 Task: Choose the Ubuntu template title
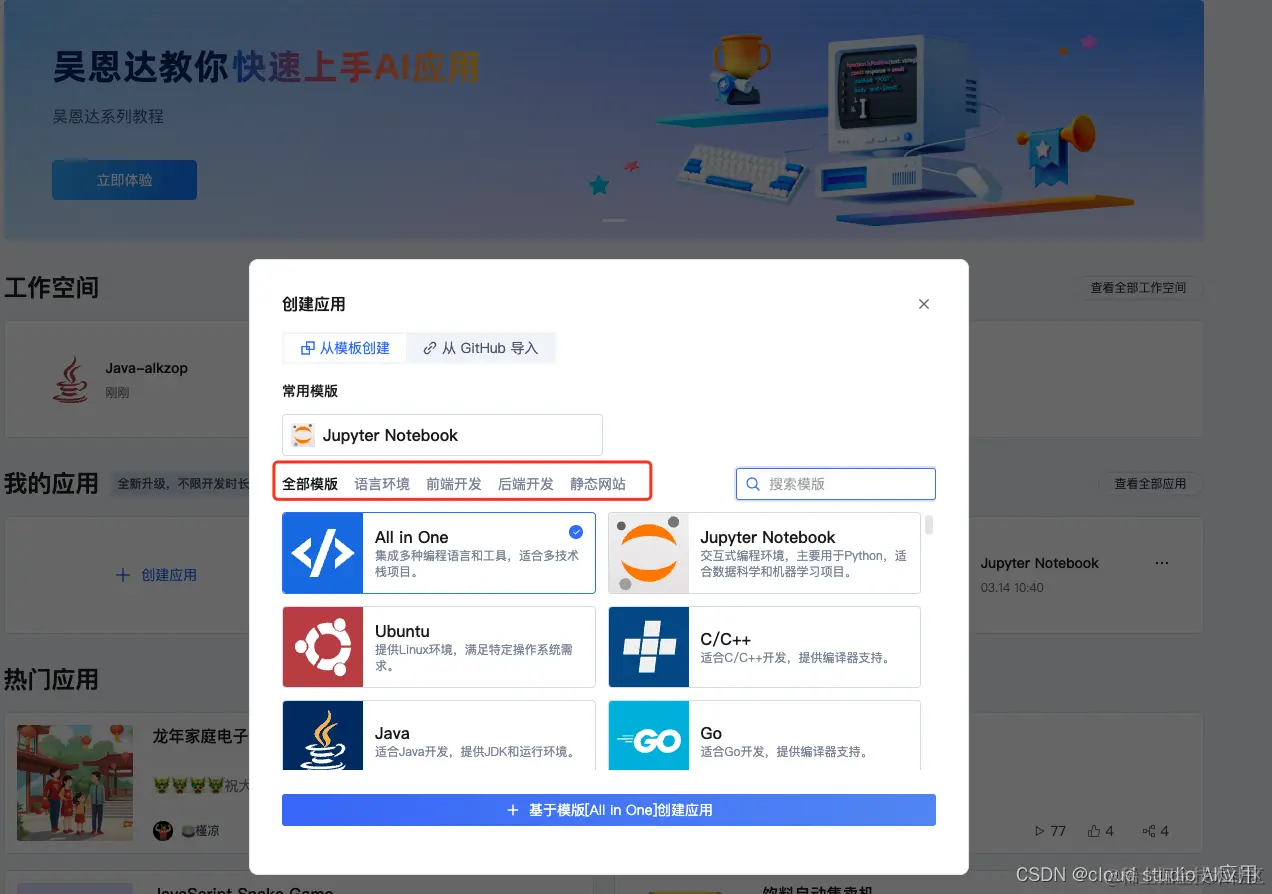point(402,631)
